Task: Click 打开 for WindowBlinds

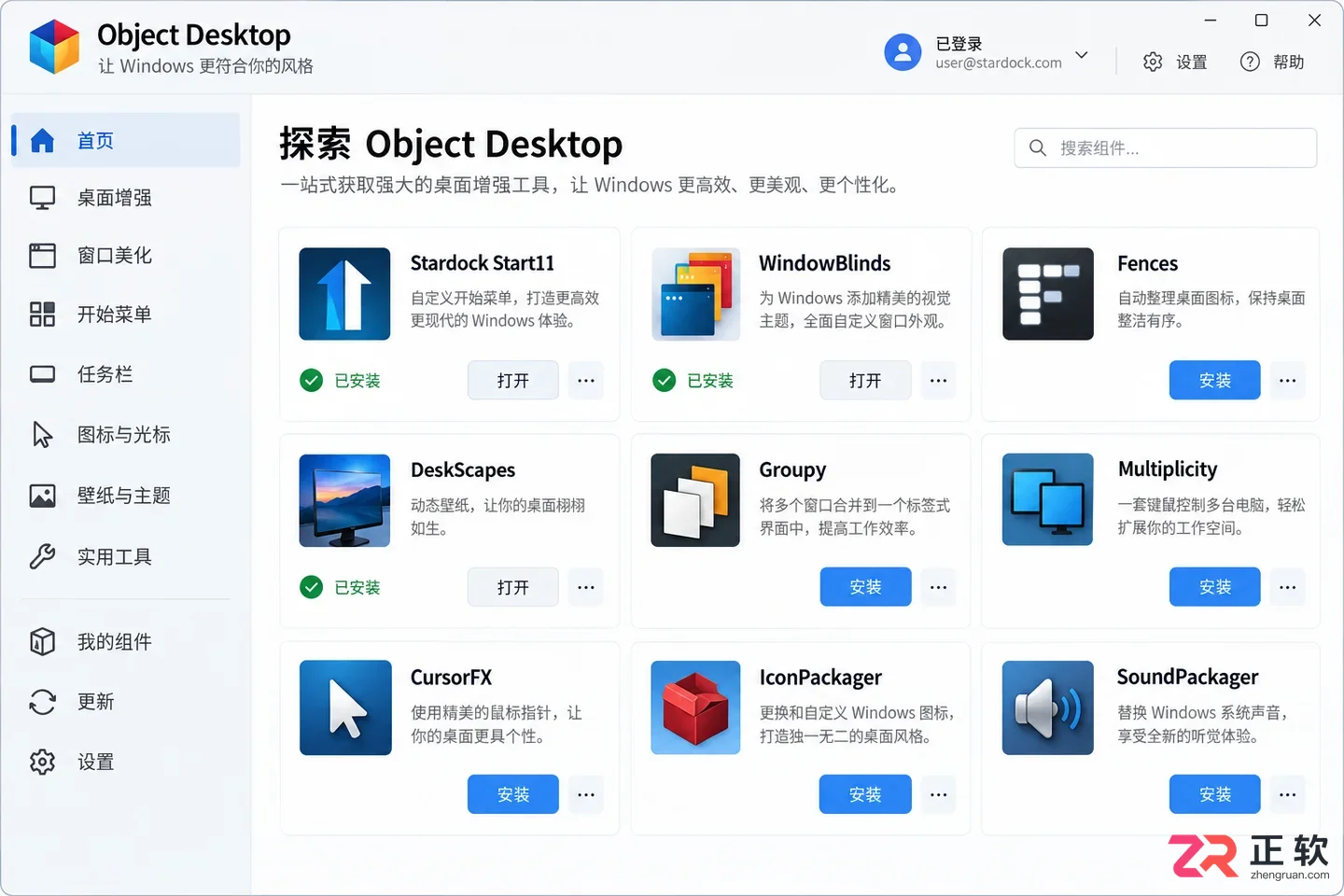Action: (865, 380)
